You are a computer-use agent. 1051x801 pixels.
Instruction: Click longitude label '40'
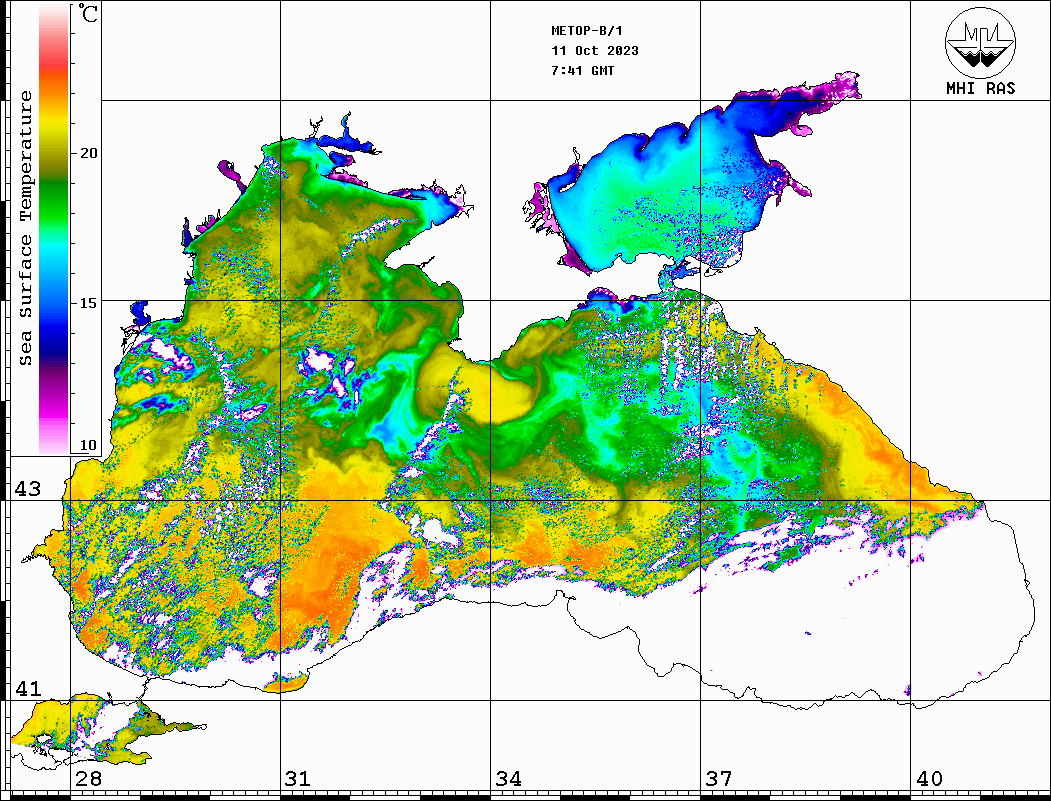pos(929,779)
